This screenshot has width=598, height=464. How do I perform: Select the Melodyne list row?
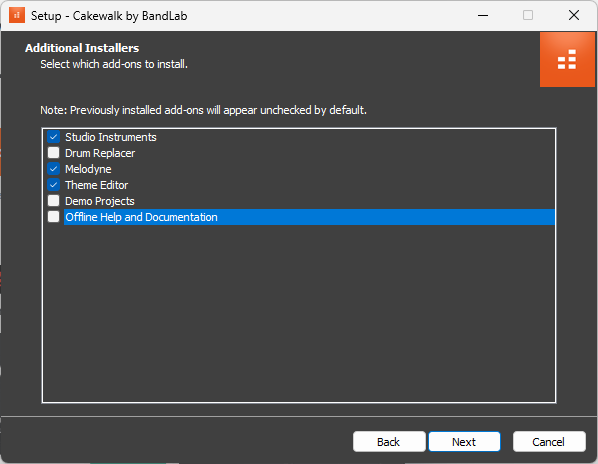[299, 169]
